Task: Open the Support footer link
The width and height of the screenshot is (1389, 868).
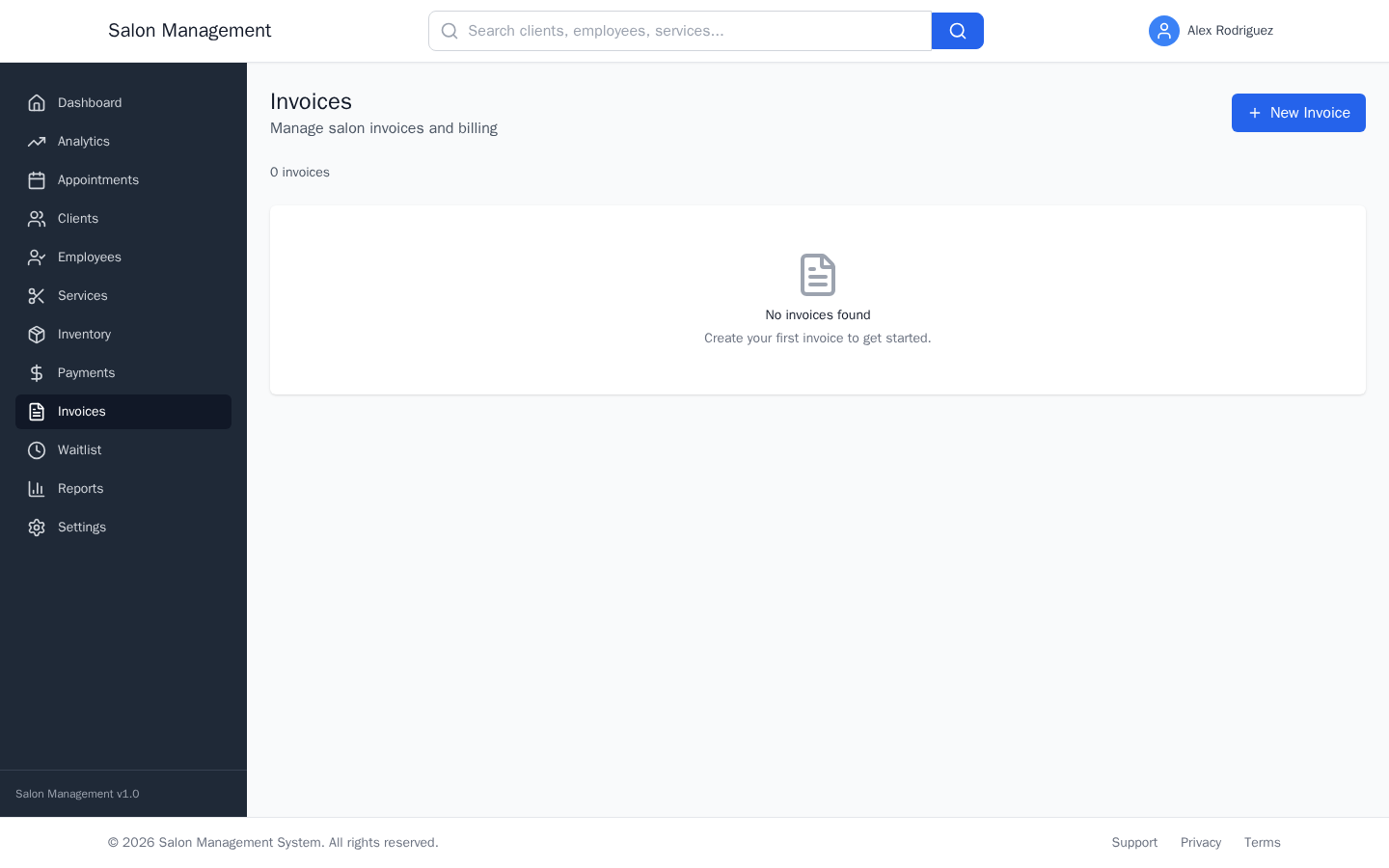Action: [1134, 843]
